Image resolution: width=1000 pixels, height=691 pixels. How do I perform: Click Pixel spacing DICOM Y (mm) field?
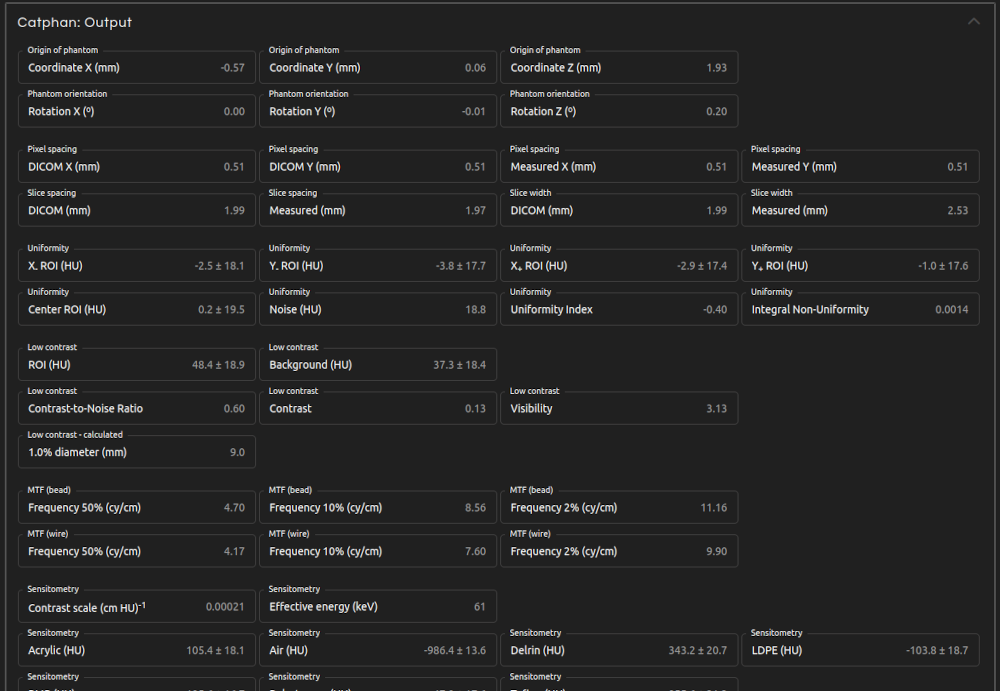click(378, 167)
